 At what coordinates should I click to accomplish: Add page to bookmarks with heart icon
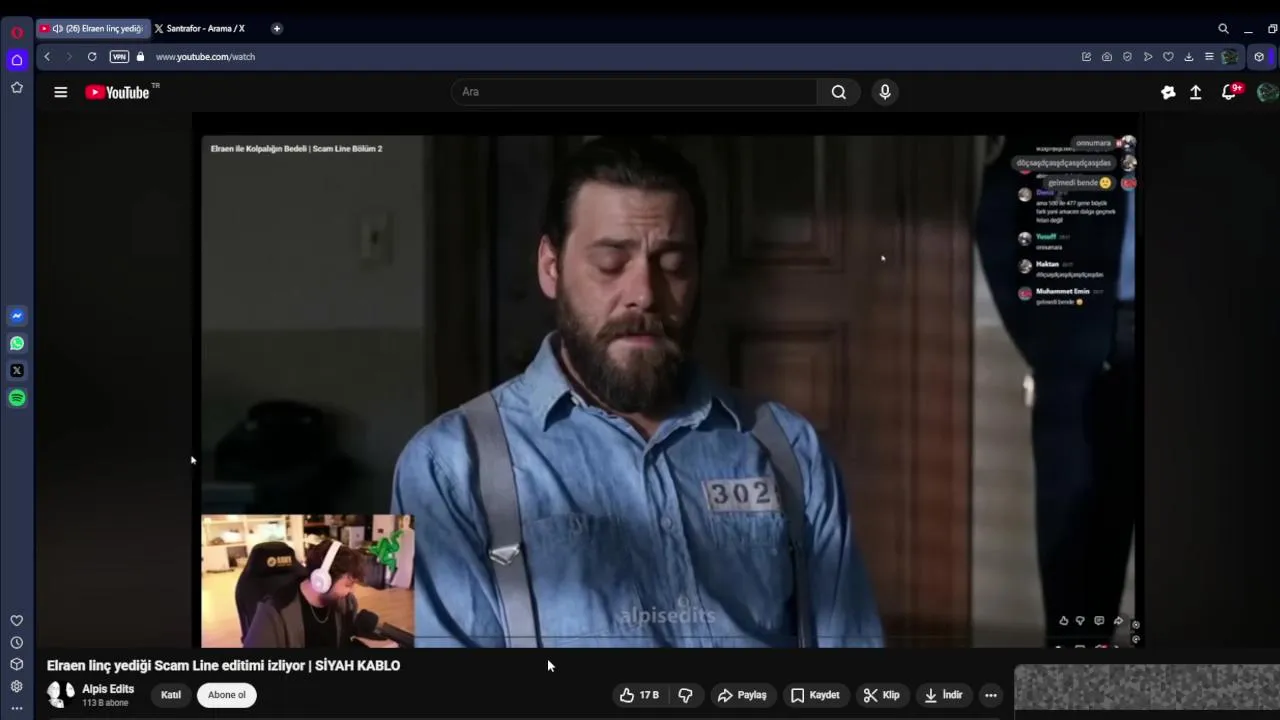pyautogui.click(x=1168, y=57)
